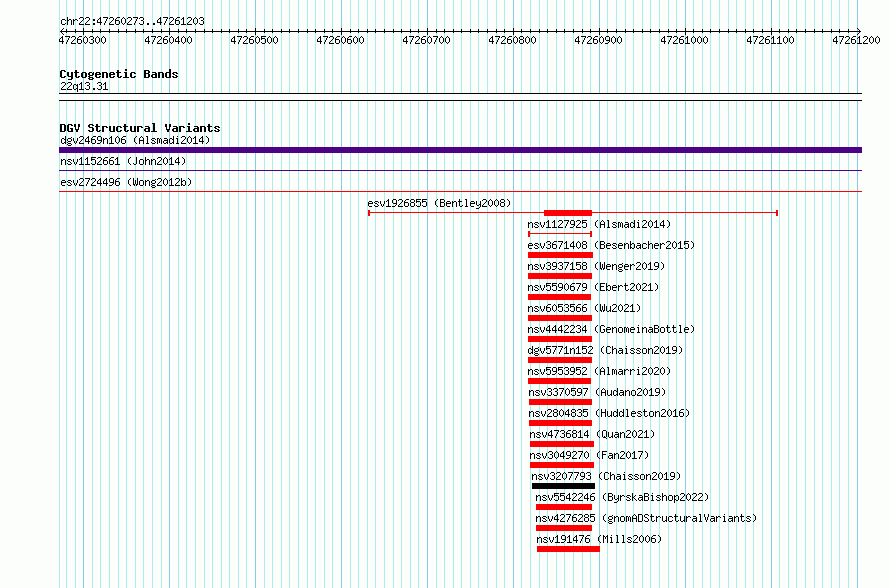Screen dimensions: 890x588
Task: Click the red esv1926855 variant bar
Action: [x=573, y=213]
